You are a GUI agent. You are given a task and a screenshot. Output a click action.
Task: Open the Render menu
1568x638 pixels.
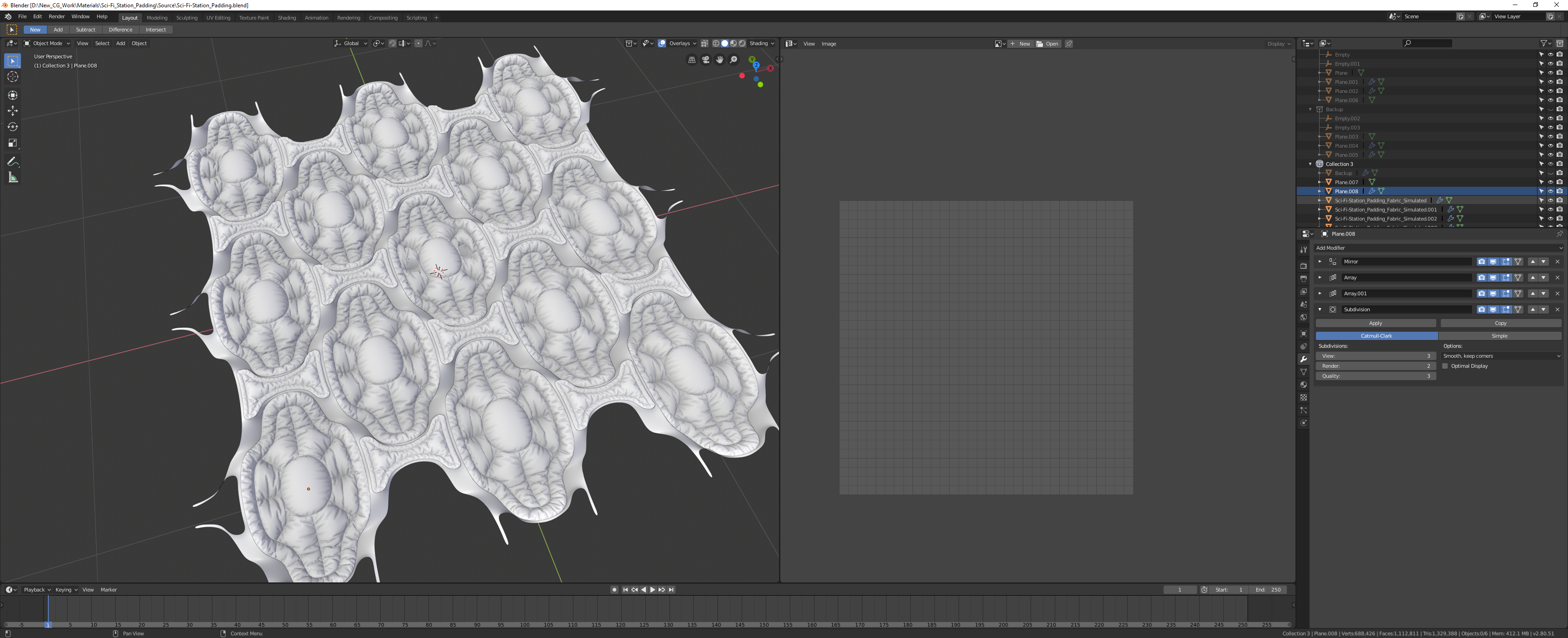tap(57, 16)
